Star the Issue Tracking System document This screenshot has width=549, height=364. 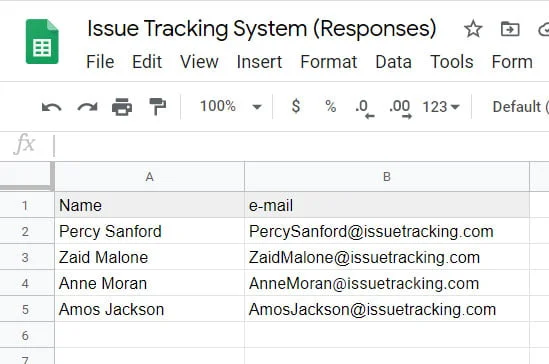(x=473, y=29)
